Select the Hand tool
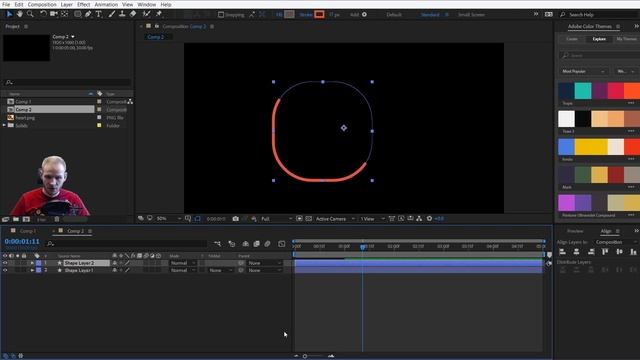 pos(20,14)
